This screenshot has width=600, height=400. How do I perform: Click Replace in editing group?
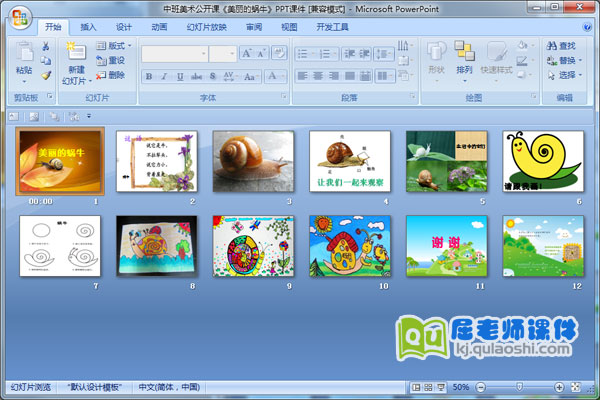tap(564, 60)
